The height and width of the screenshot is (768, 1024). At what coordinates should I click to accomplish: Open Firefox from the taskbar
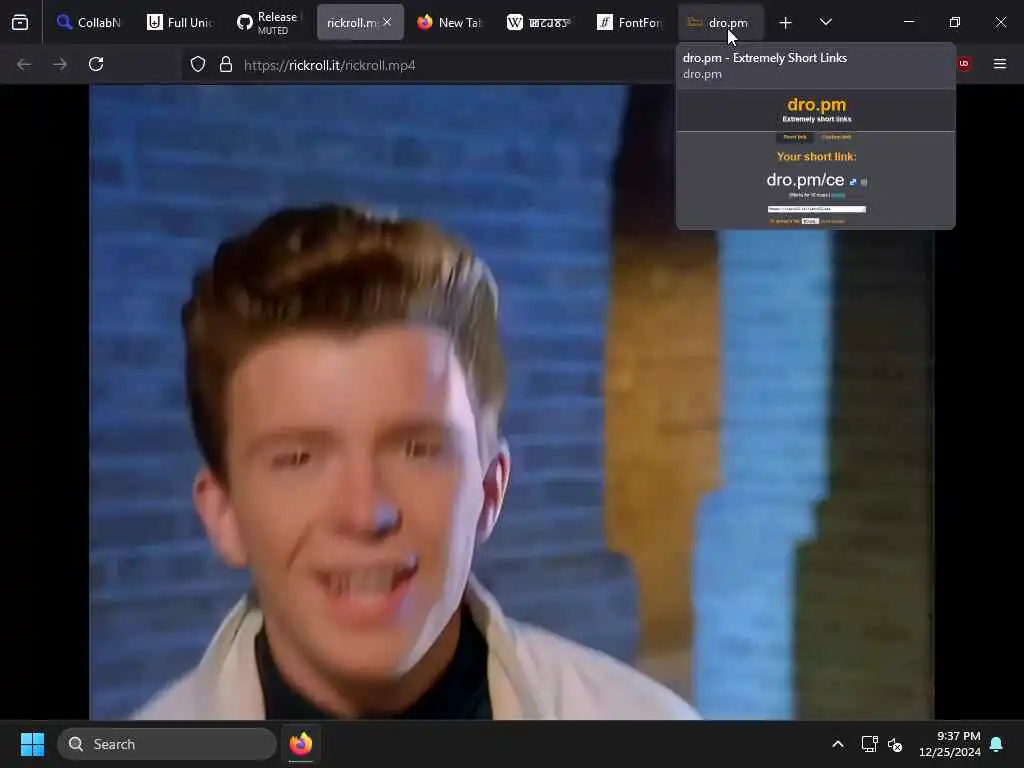coord(301,744)
